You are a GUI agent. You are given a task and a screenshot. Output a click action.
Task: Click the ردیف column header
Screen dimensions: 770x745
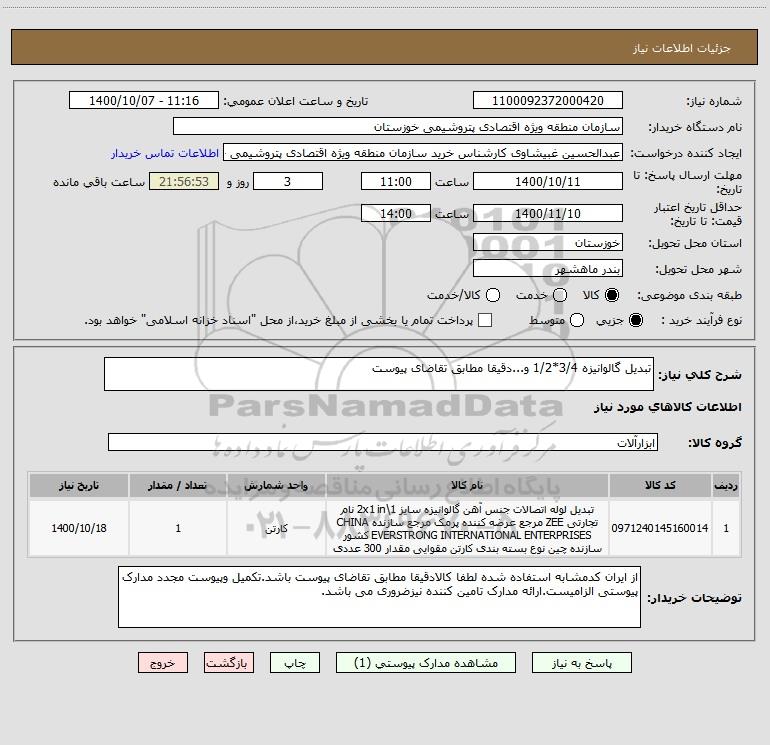point(726,486)
